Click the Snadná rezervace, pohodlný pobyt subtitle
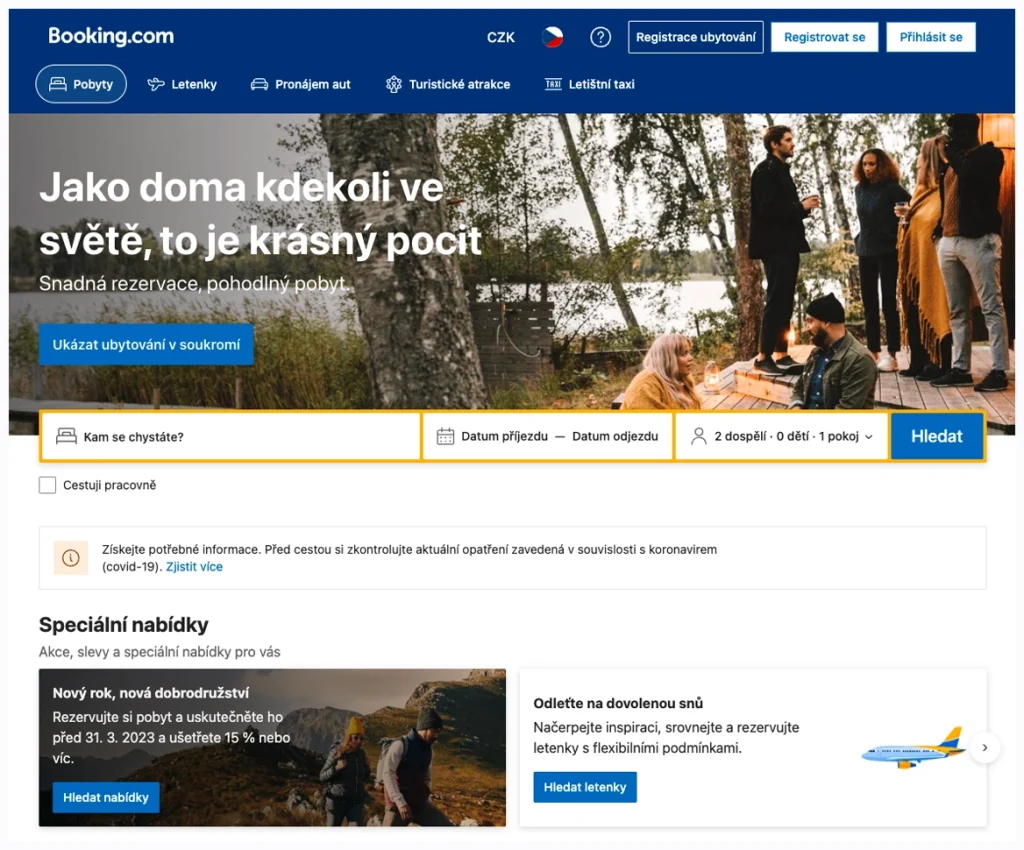 click(x=194, y=283)
